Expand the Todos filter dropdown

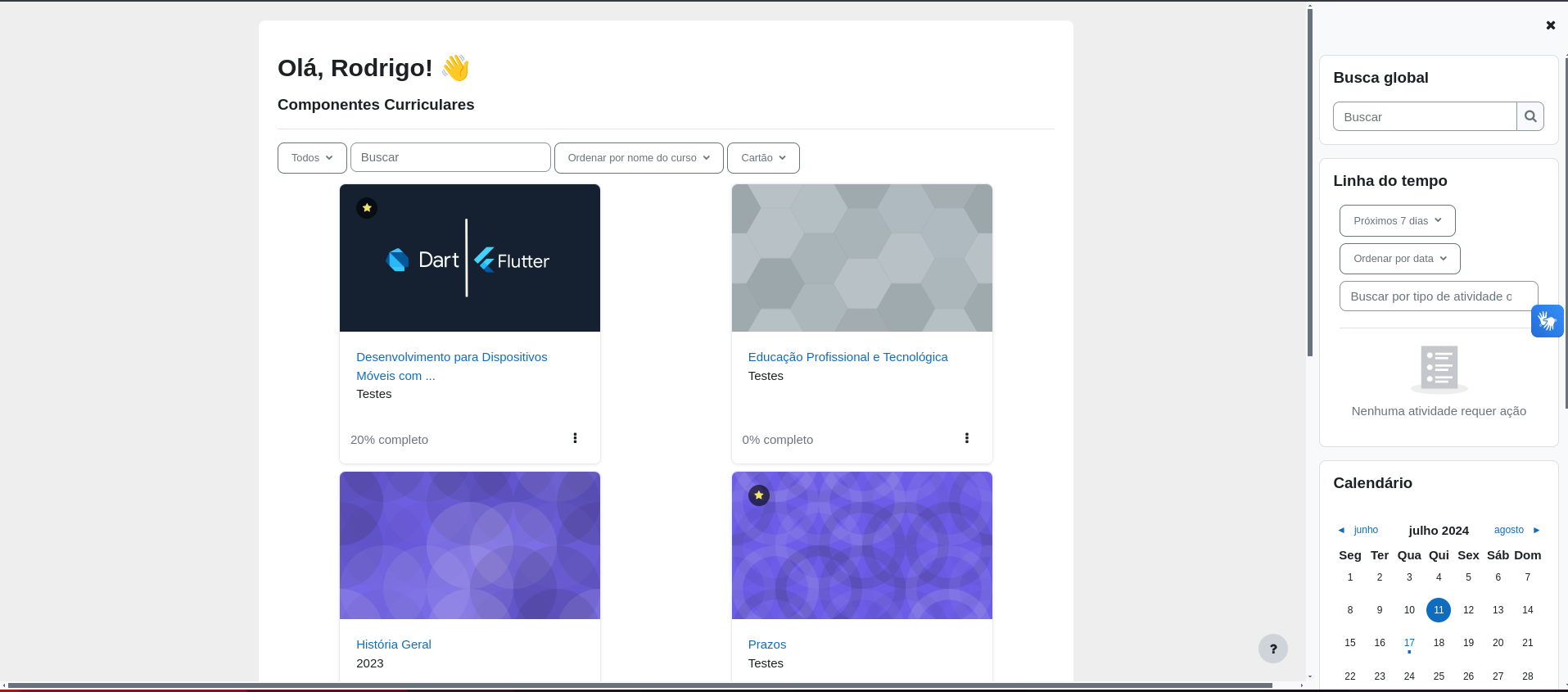coord(312,158)
